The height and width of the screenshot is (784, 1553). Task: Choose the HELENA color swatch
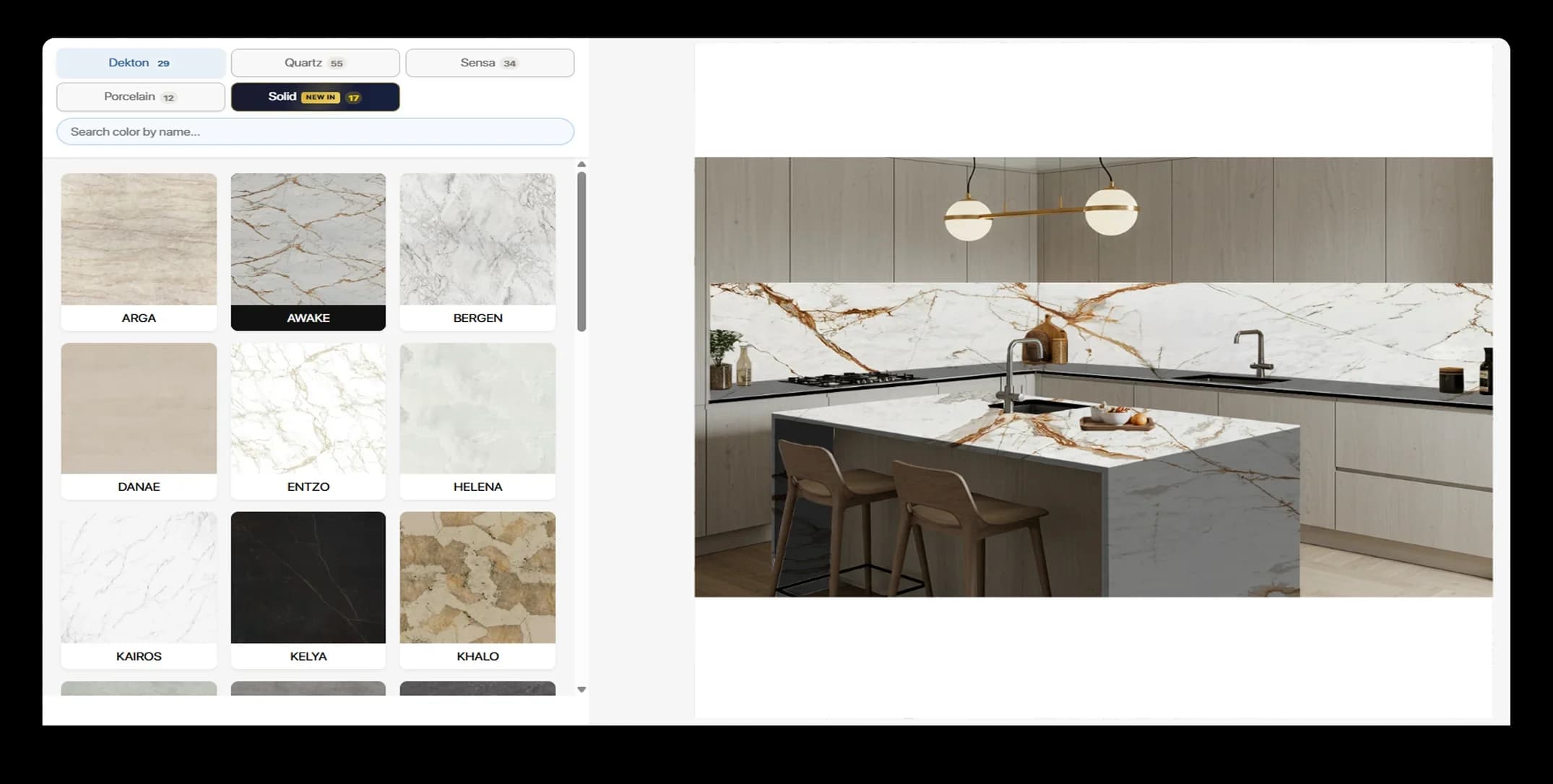coord(477,421)
